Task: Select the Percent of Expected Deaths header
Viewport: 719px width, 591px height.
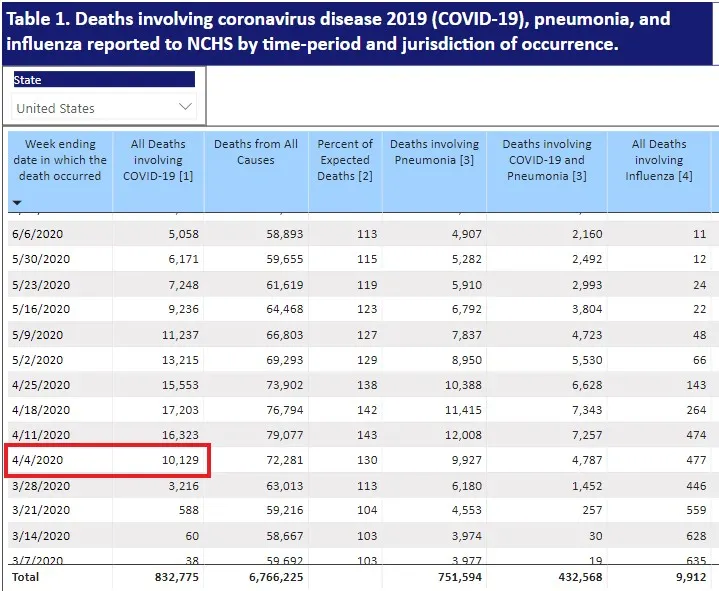Action: tap(345, 160)
